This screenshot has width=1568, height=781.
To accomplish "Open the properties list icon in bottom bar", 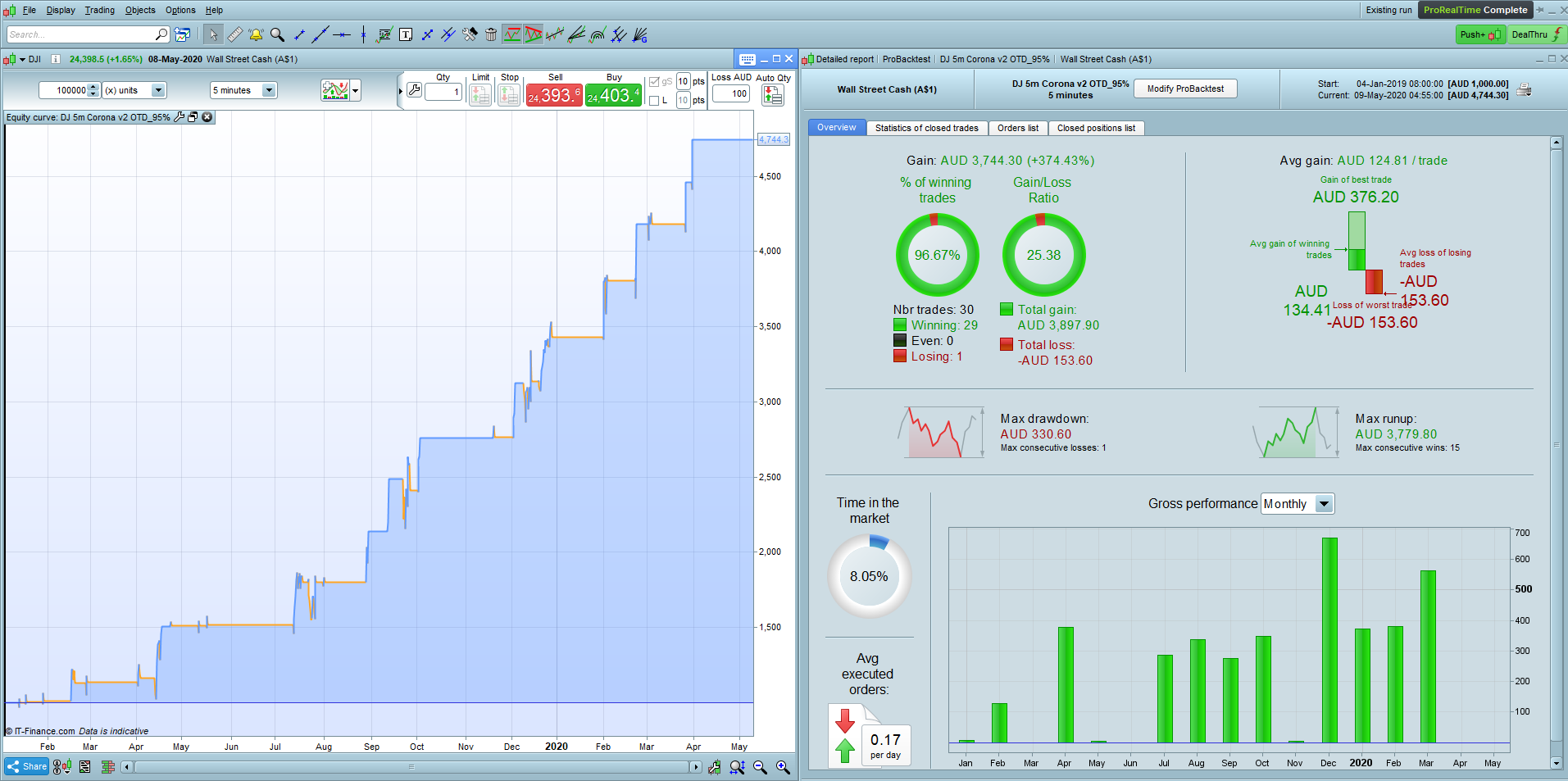I will pos(84,767).
